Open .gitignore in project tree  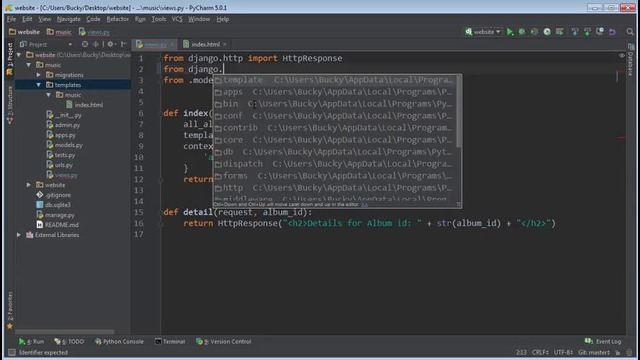pos(53,195)
